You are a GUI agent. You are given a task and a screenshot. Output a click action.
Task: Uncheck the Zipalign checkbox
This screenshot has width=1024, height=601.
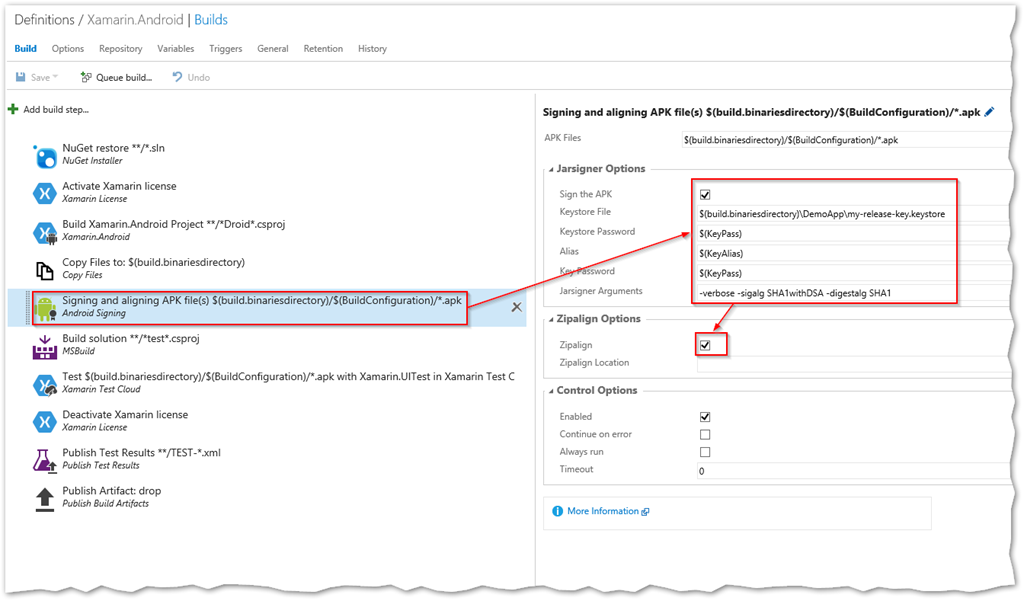pyautogui.click(x=705, y=345)
